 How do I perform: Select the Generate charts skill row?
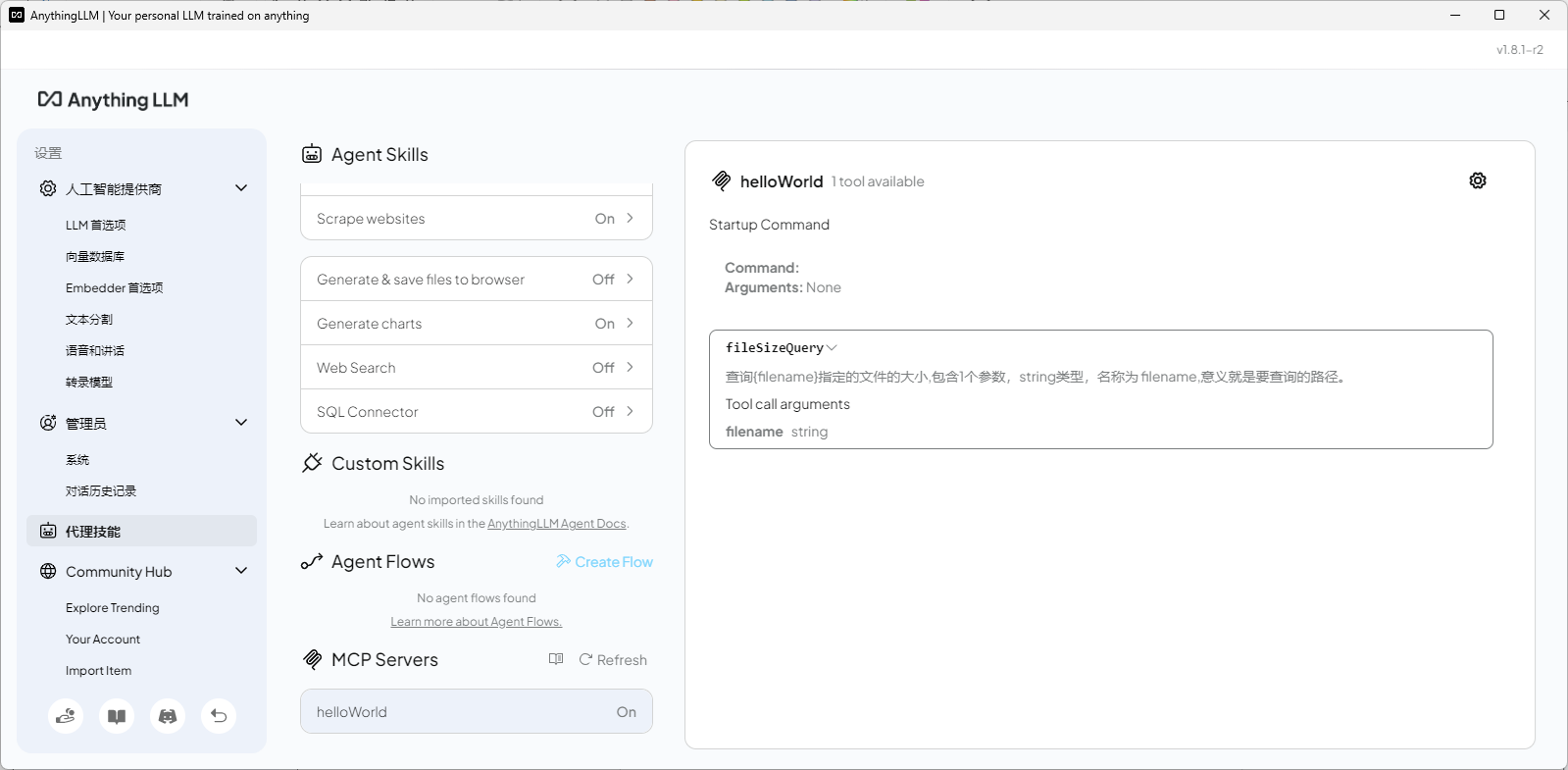pos(477,323)
